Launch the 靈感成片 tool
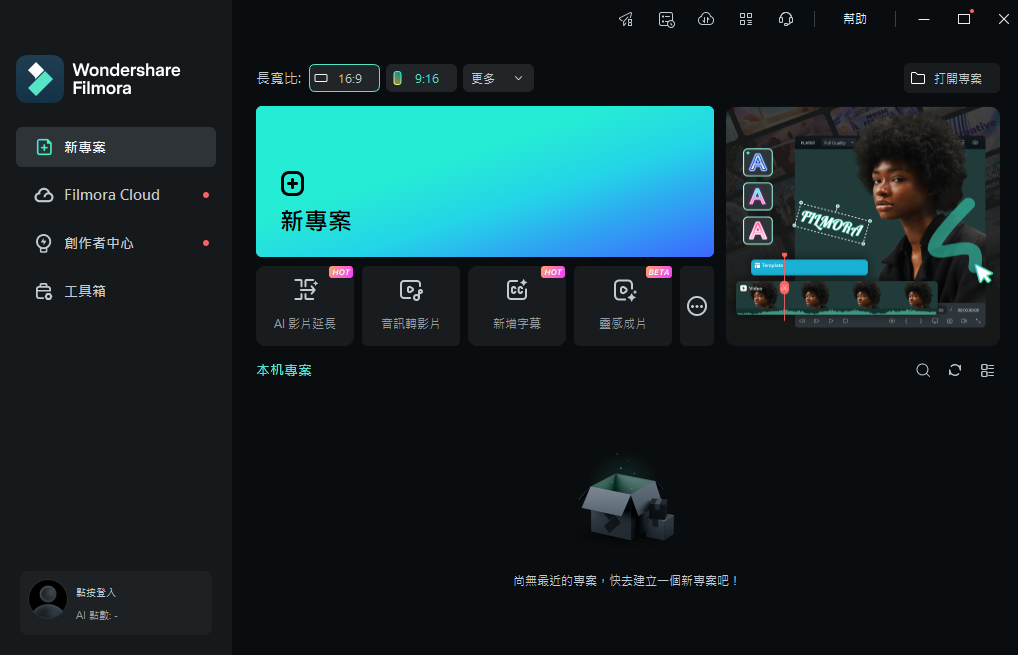Screen dimensions: 1018x655 pyautogui.click(x=623, y=306)
